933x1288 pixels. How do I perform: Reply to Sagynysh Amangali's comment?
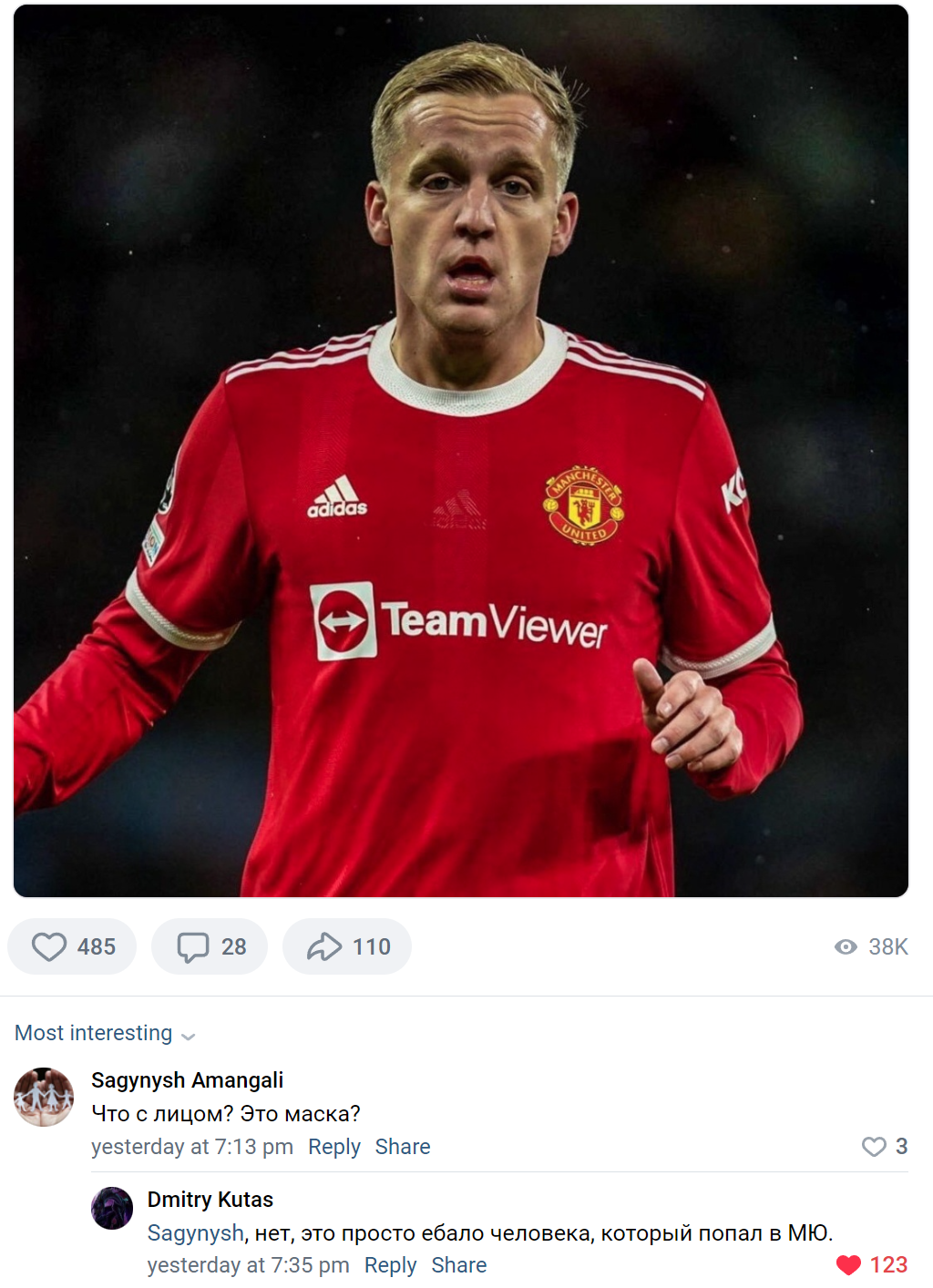[x=333, y=1147]
